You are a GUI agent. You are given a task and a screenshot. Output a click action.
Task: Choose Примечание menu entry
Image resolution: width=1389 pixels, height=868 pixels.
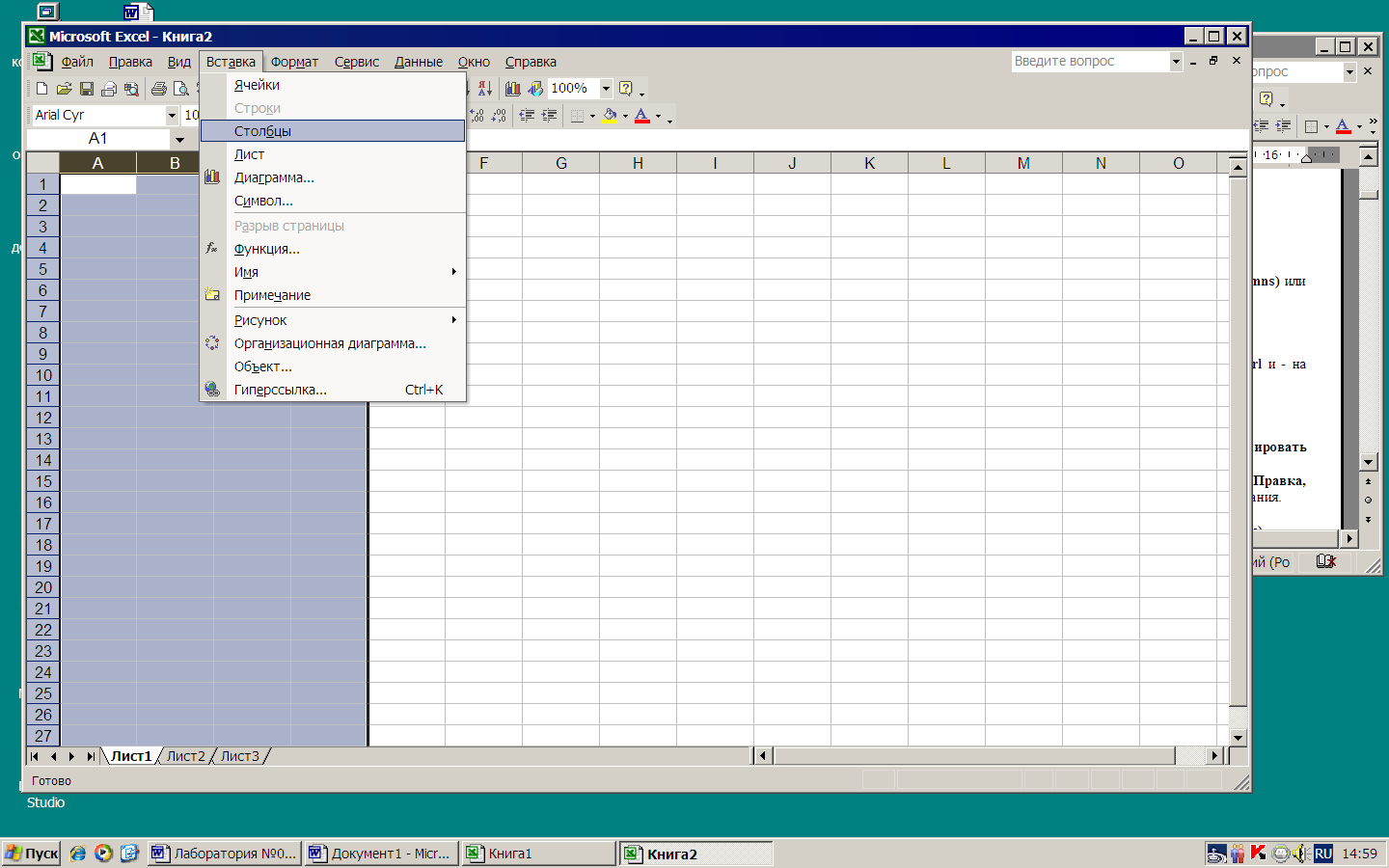click(333, 295)
